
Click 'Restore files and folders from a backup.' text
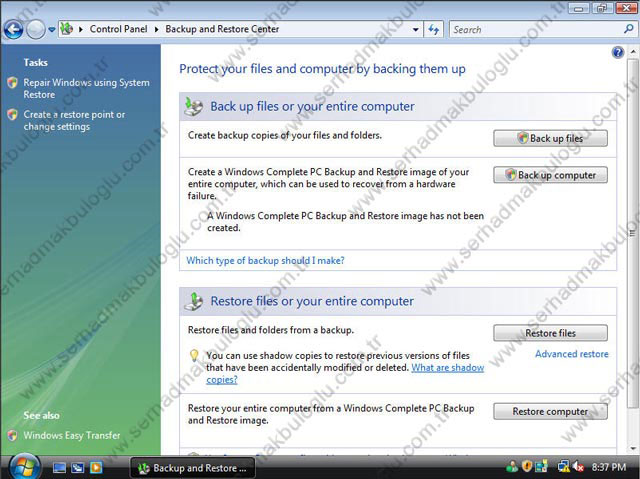pyautogui.click(x=271, y=330)
